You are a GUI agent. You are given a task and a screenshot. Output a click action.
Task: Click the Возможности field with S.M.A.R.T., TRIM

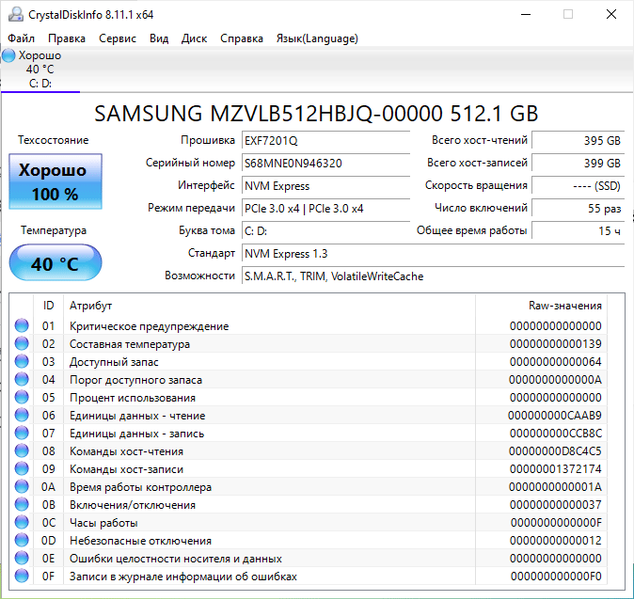coord(433,277)
